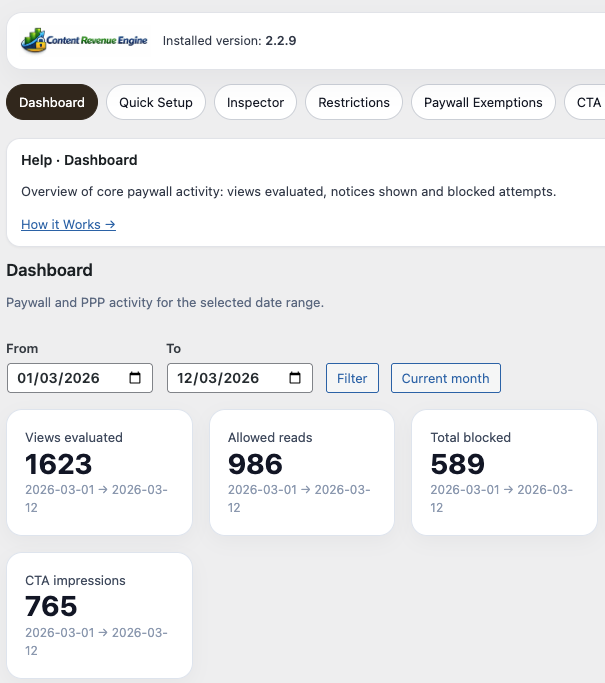The height and width of the screenshot is (683, 605).
Task: Follow the How it Works link
Action: point(68,225)
